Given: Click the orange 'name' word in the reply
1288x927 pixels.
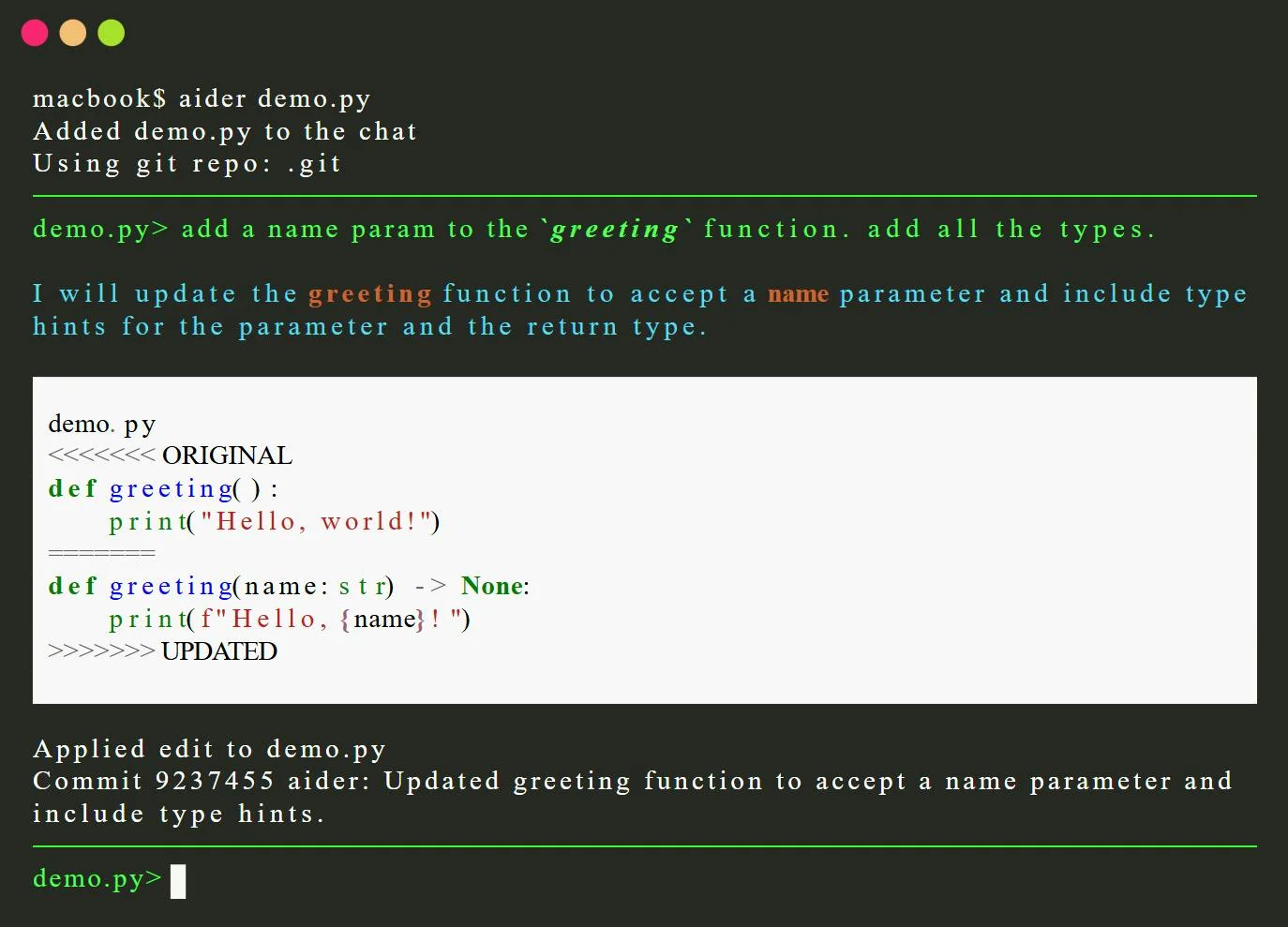Looking at the screenshot, I should pos(799,294).
